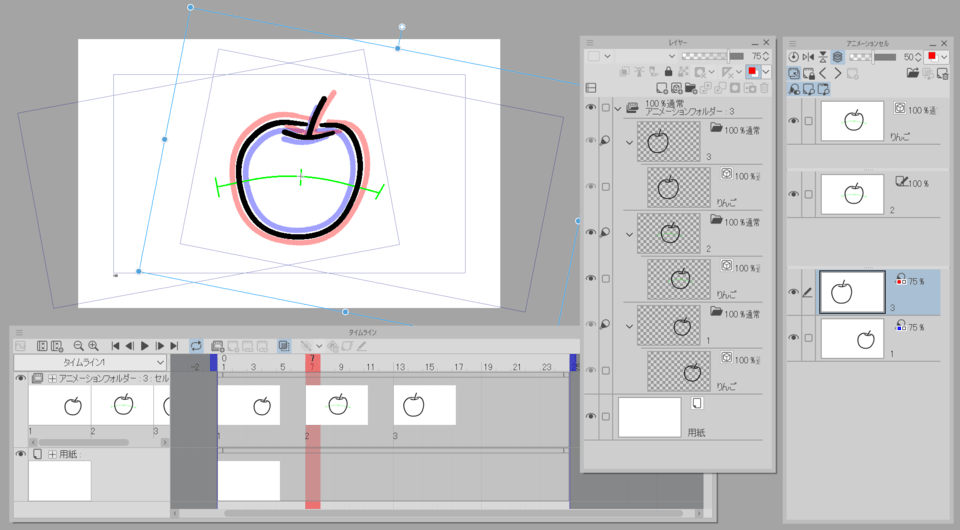Play the animation in the timeline
This screenshot has width=960, height=530.
point(144,346)
